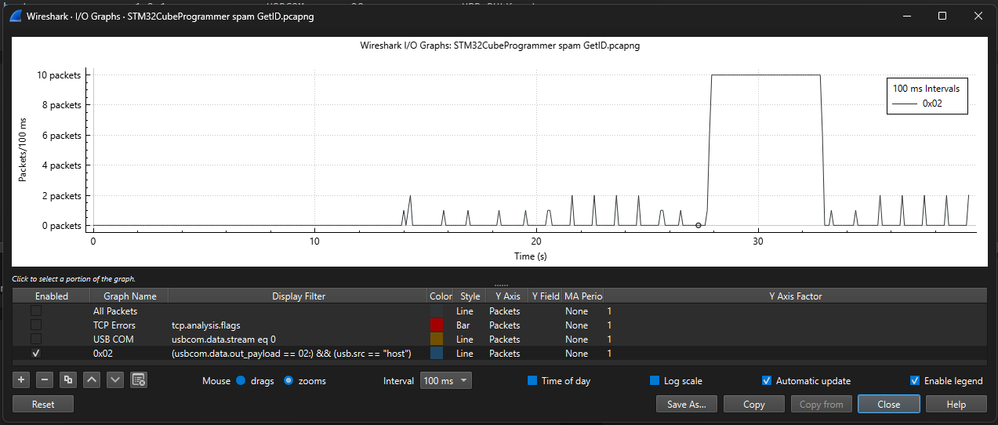Viewport: 998px width, 425px height.
Task: Click the Display Filter column header
Action: [299, 296]
